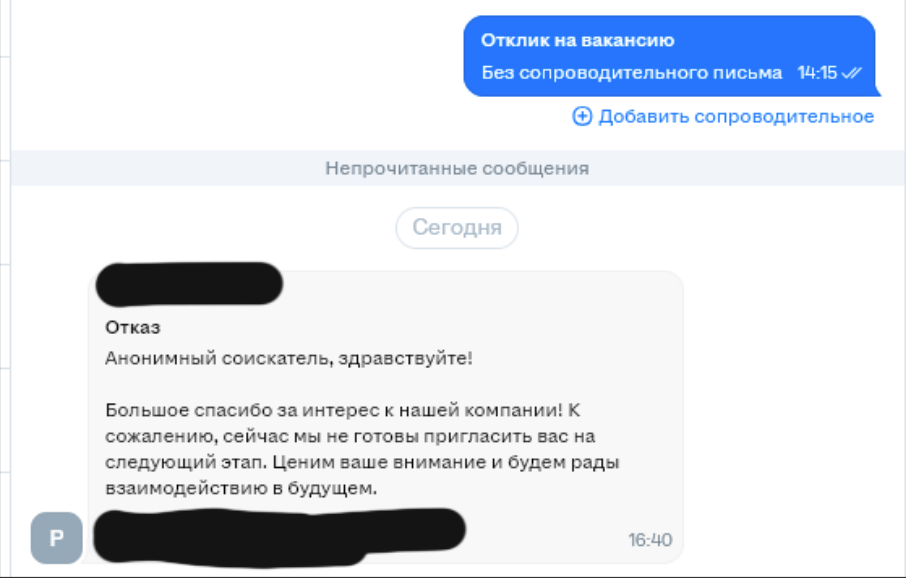Open the sender avatar with letter P
906x578 pixels.
[56, 537]
